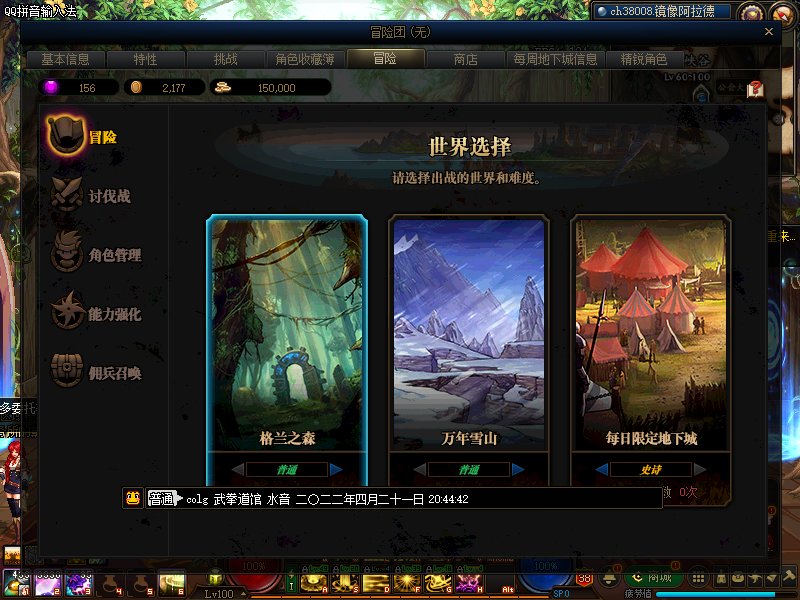The height and width of the screenshot is (600, 800).
Task: Click the 普通 chat channel button
Action: pos(164,498)
